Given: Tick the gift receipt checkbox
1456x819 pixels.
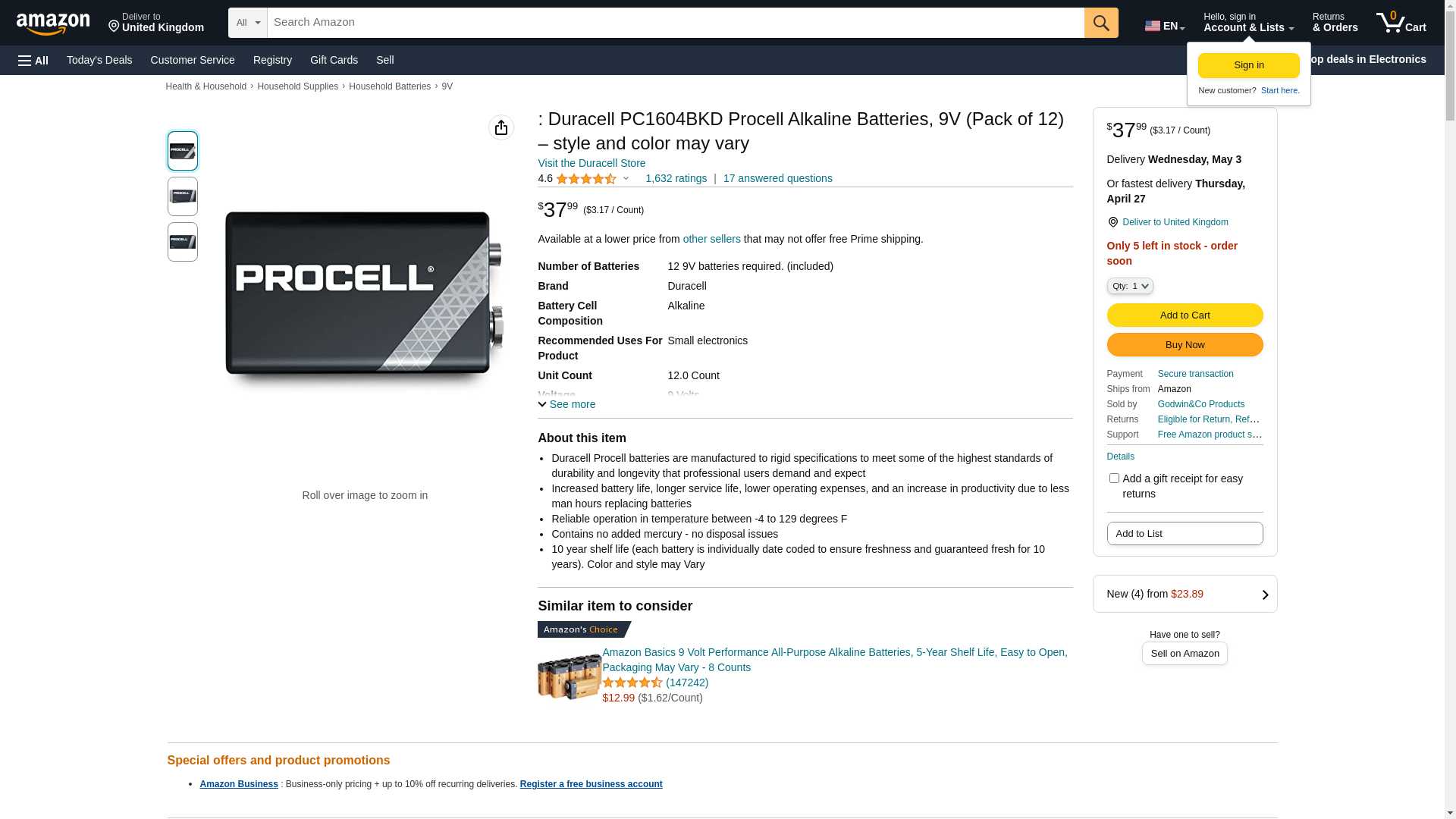Looking at the screenshot, I should (1114, 479).
